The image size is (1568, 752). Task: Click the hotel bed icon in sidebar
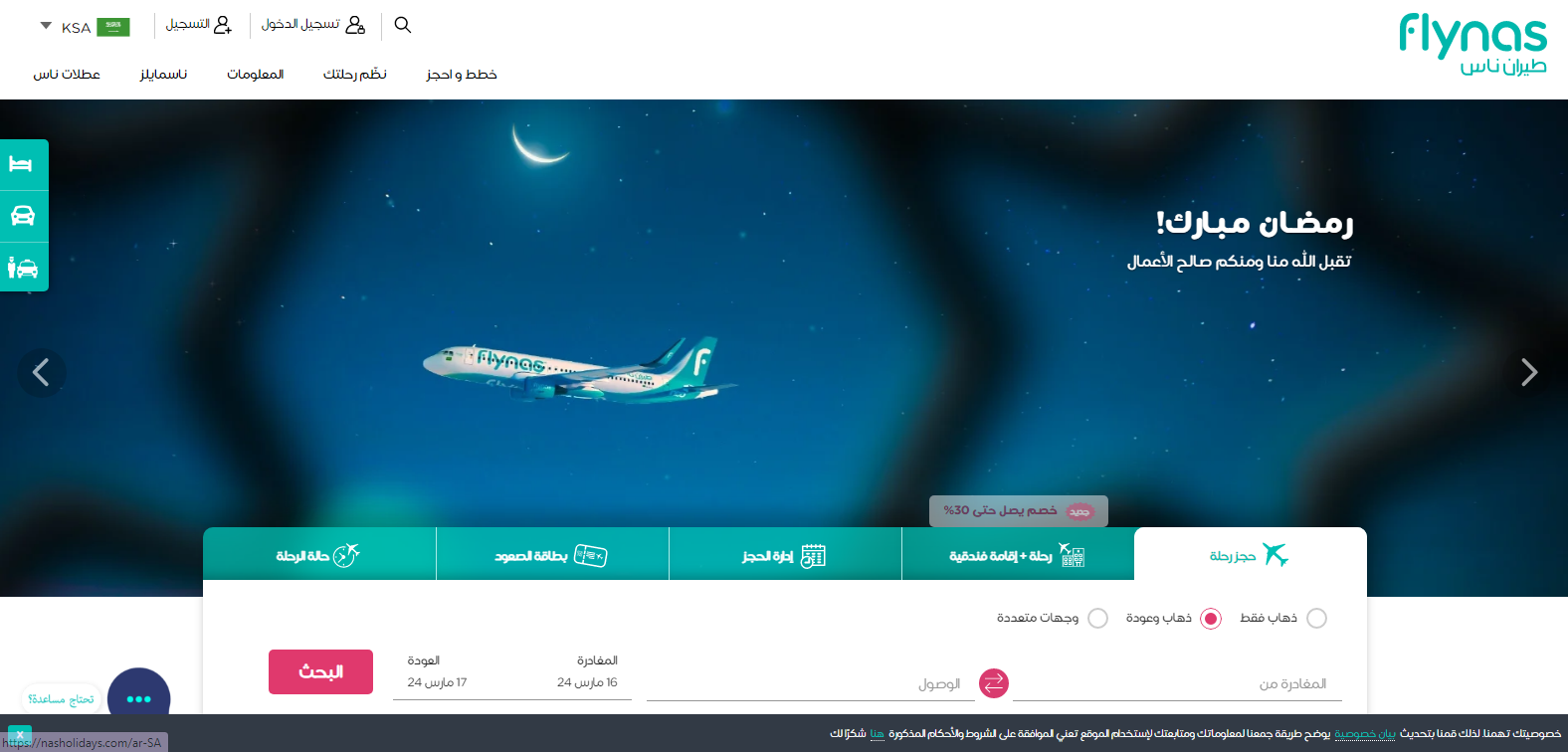tap(22, 164)
